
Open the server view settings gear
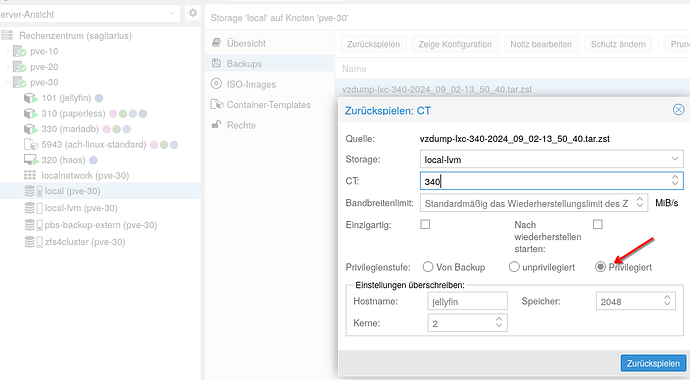[x=193, y=13]
